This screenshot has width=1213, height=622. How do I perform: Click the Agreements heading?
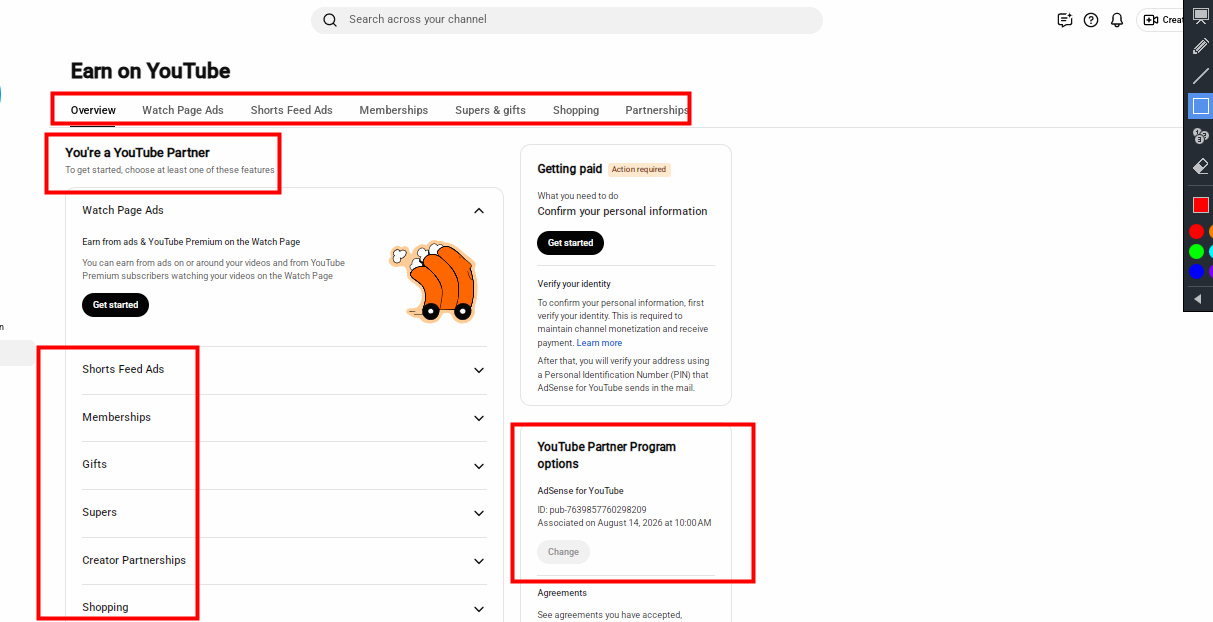pos(562,593)
